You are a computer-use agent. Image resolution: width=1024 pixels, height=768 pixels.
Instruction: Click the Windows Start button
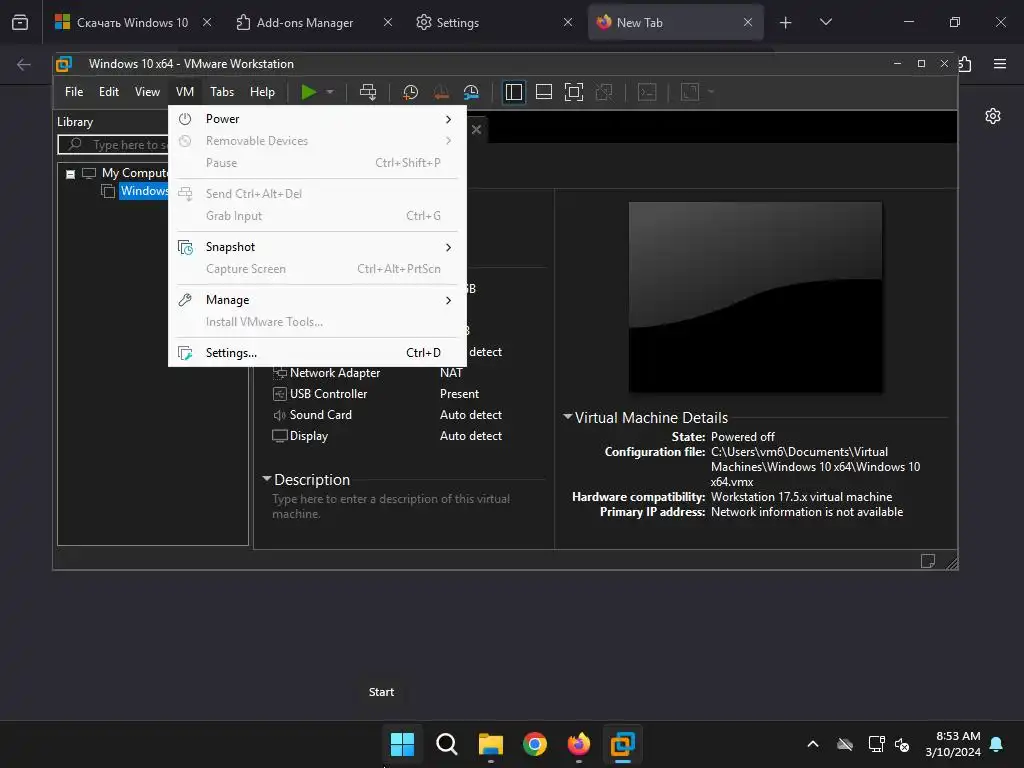click(x=402, y=744)
